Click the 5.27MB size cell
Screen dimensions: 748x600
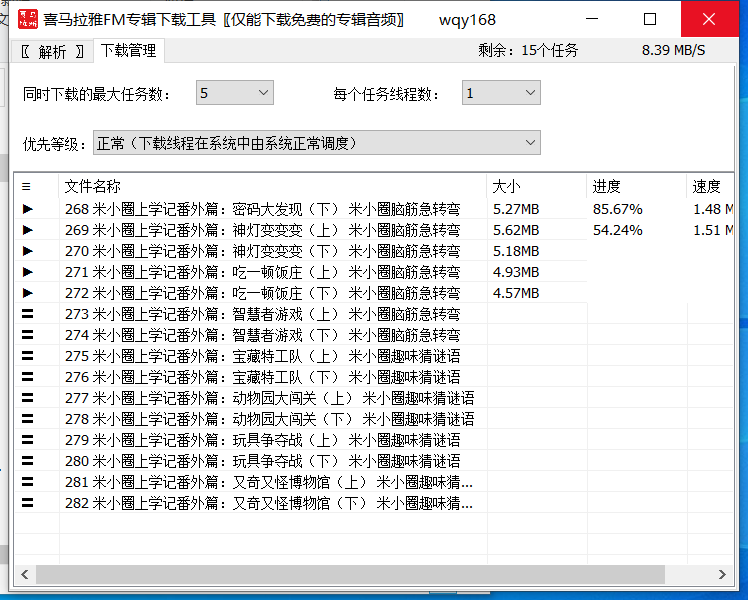coord(516,209)
